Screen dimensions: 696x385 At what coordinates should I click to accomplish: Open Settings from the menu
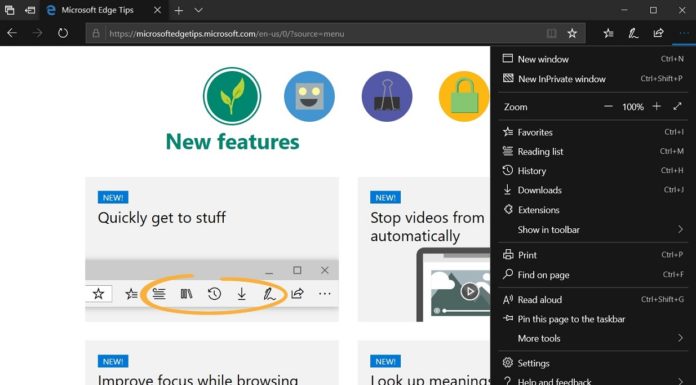[593, 363]
